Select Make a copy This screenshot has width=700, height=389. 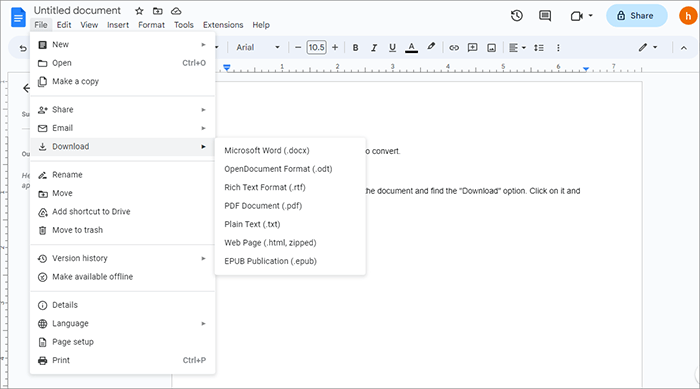click(x=122, y=81)
